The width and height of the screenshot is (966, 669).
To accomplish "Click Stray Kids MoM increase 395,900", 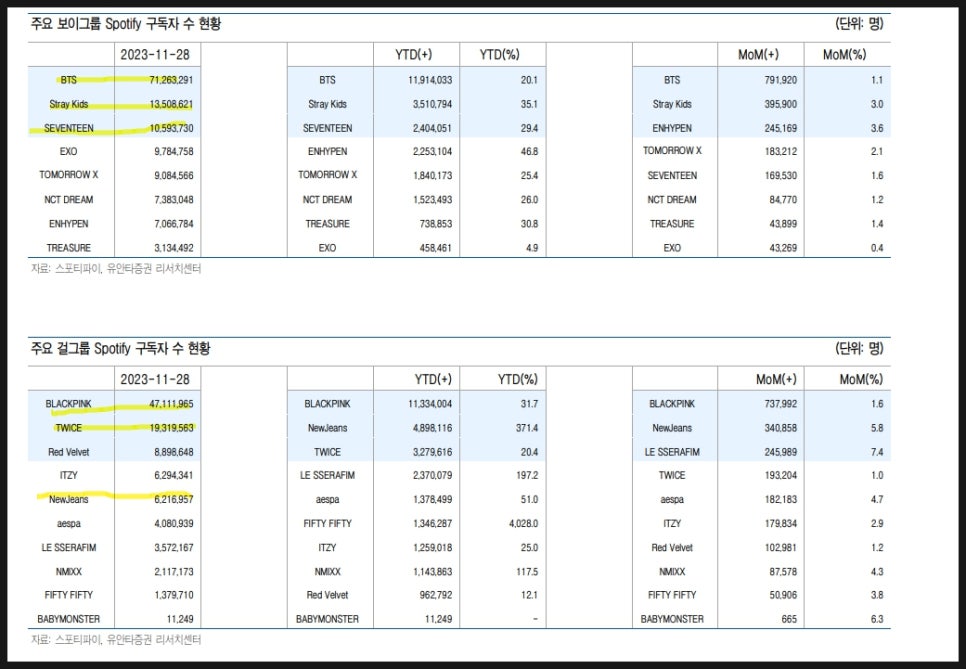I will [x=781, y=104].
